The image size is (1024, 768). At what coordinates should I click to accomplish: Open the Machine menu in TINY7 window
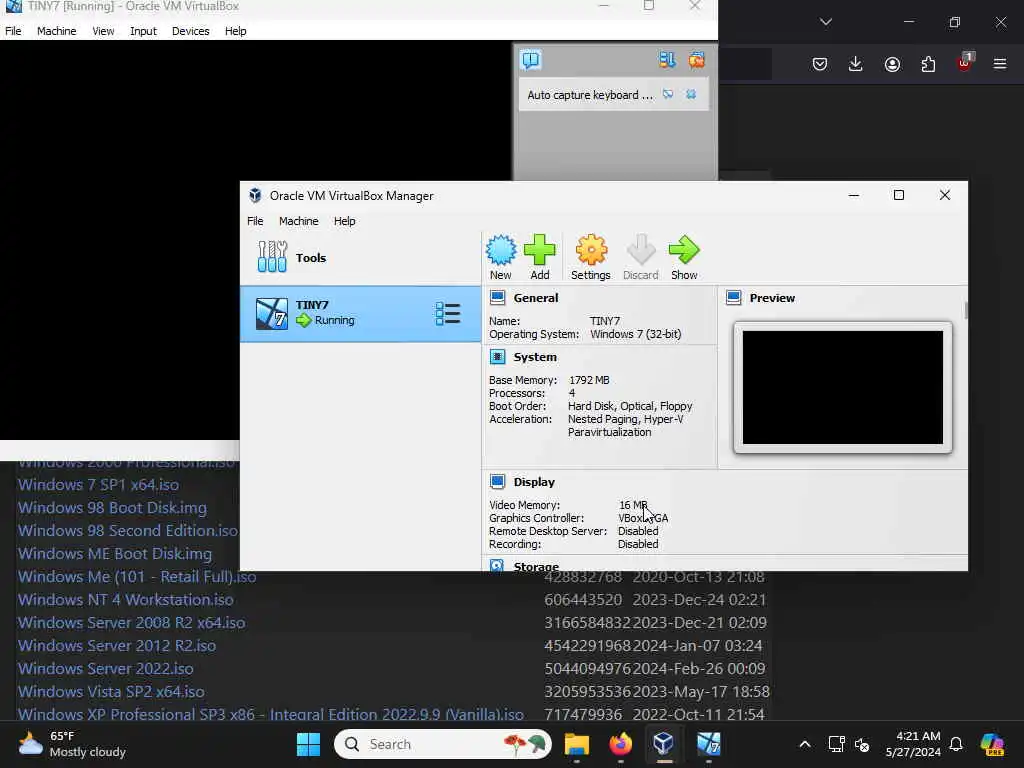coord(56,31)
